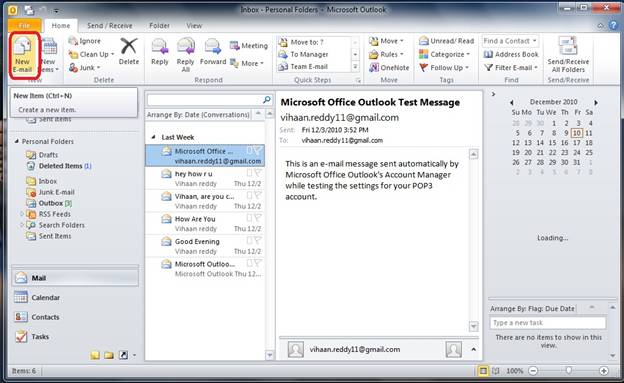Open the Deleted Items folder
Screen dimensions: 624x383
[x=59, y=166]
